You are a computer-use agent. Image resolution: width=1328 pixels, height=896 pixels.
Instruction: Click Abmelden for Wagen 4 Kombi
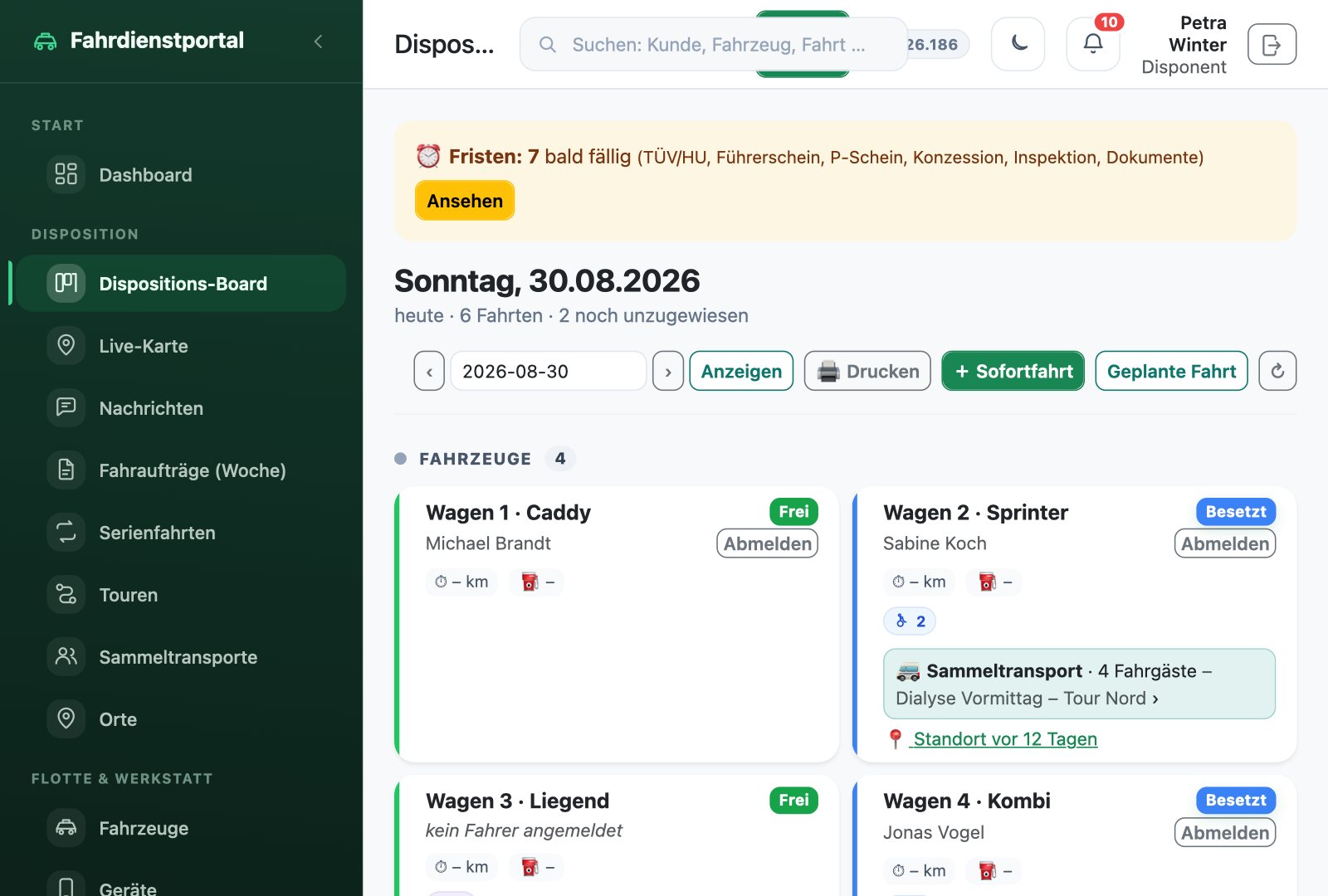[1225, 832]
